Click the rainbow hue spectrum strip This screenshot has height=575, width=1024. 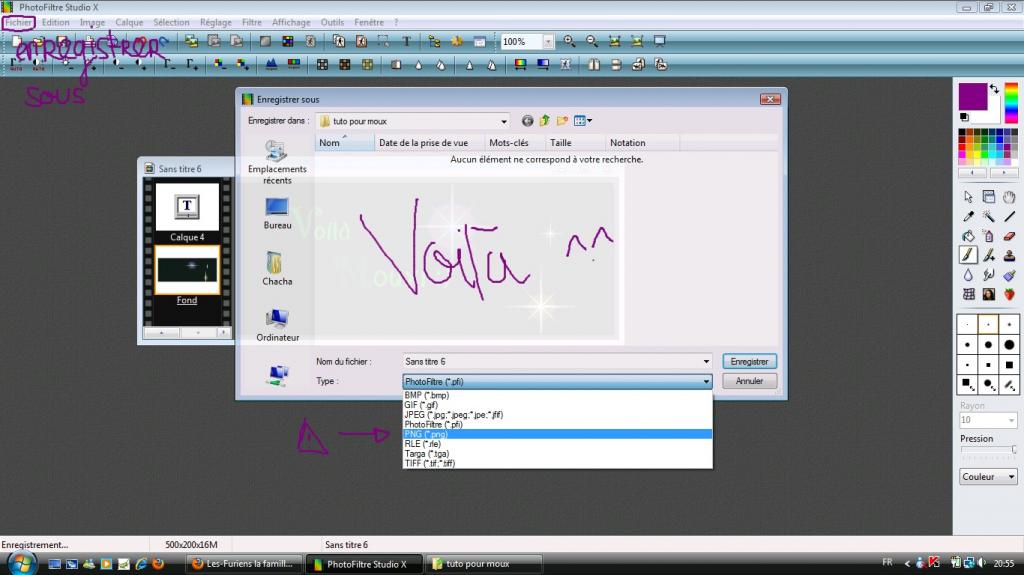(x=1011, y=103)
